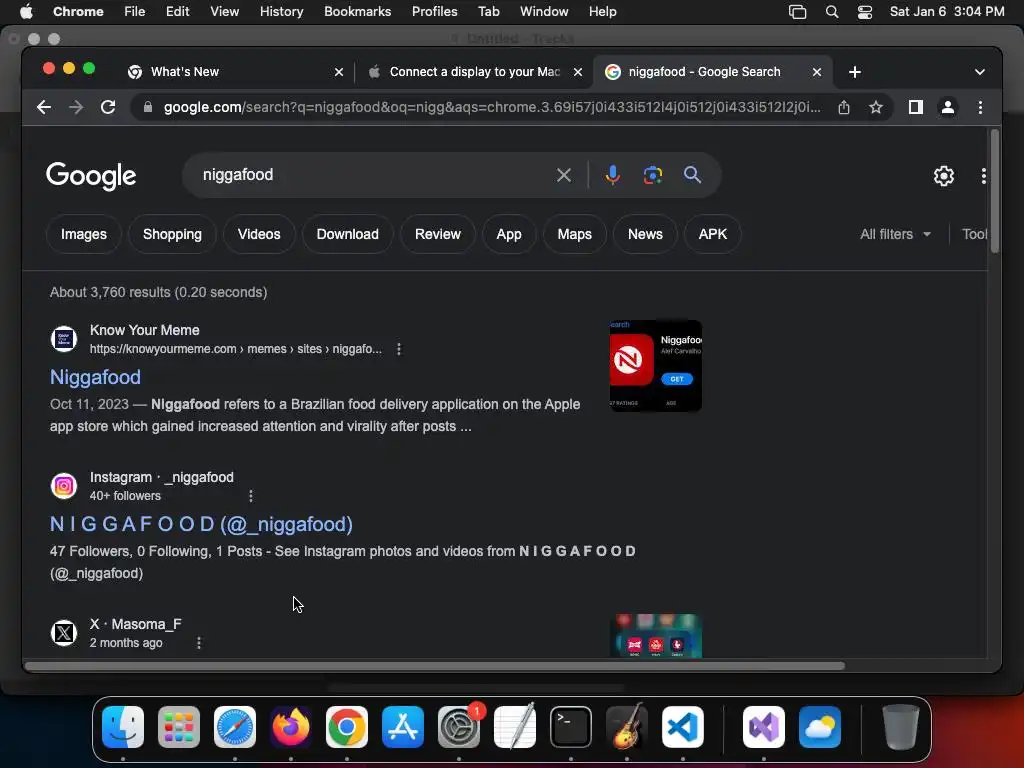
Task: Expand the All filters dropdown
Action: pyautogui.click(x=895, y=234)
